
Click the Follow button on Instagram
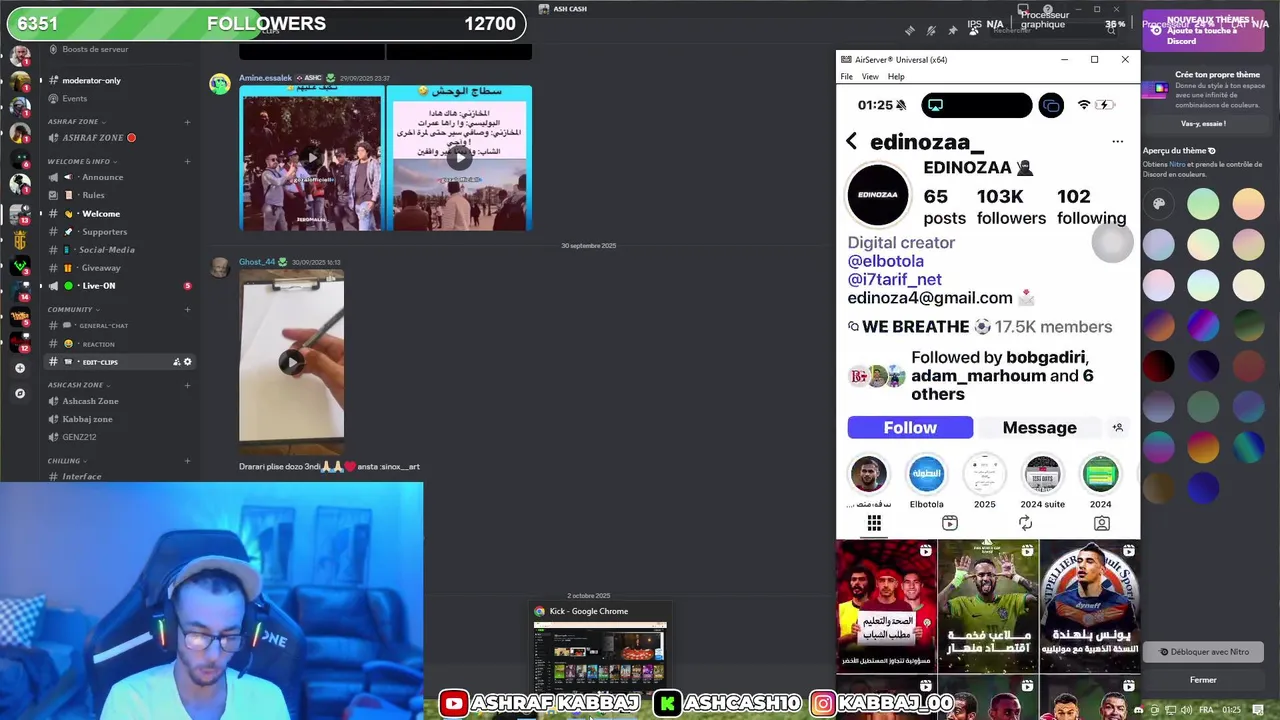coord(910,427)
